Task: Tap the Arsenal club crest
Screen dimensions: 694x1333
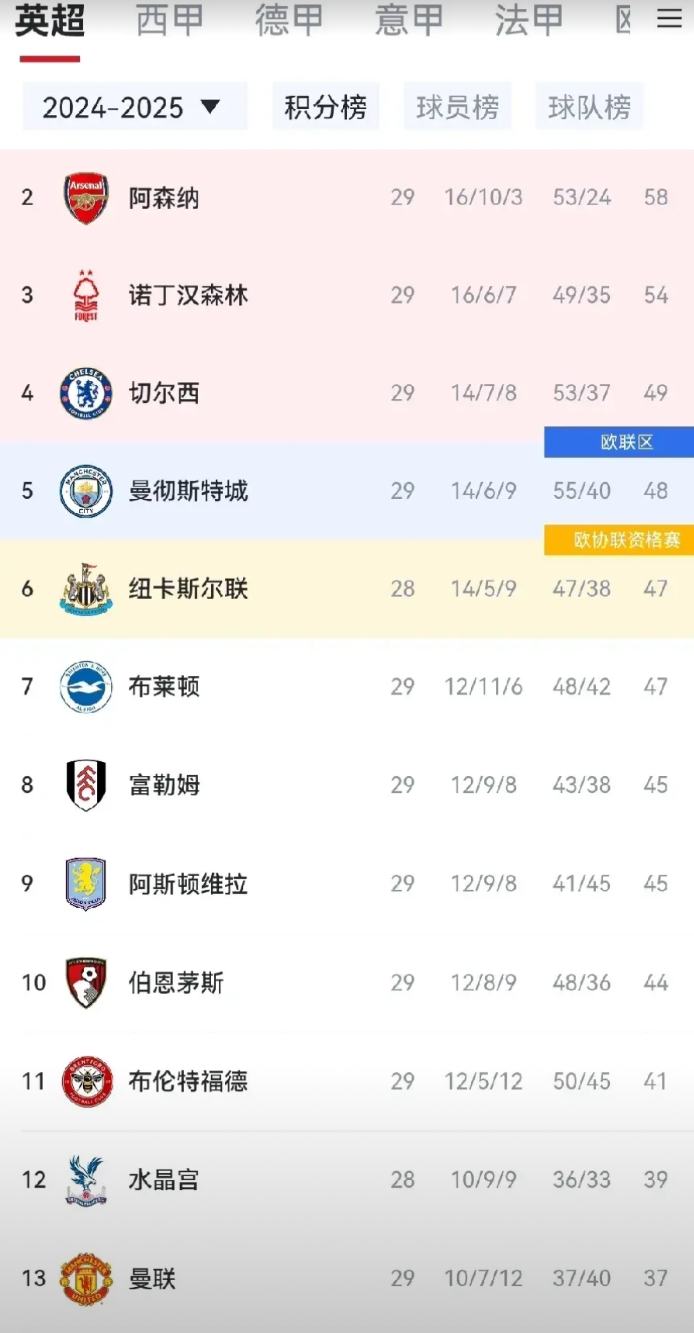Action: (x=86, y=198)
